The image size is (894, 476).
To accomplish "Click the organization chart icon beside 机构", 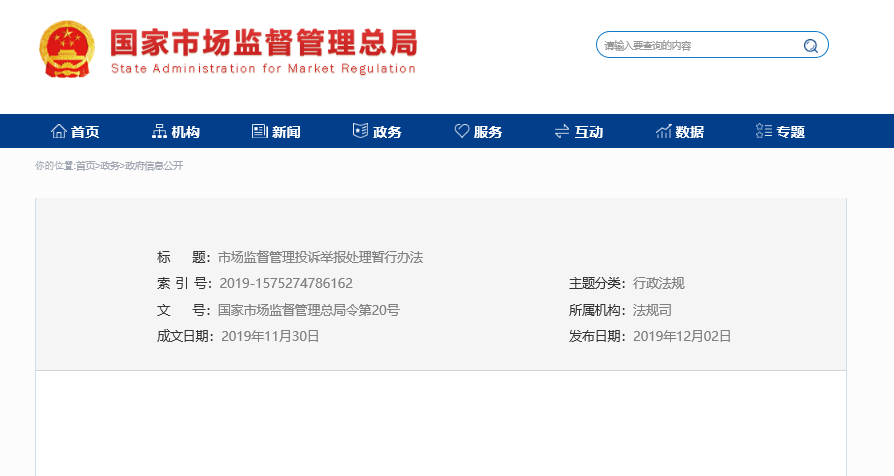I will pos(159,131).
